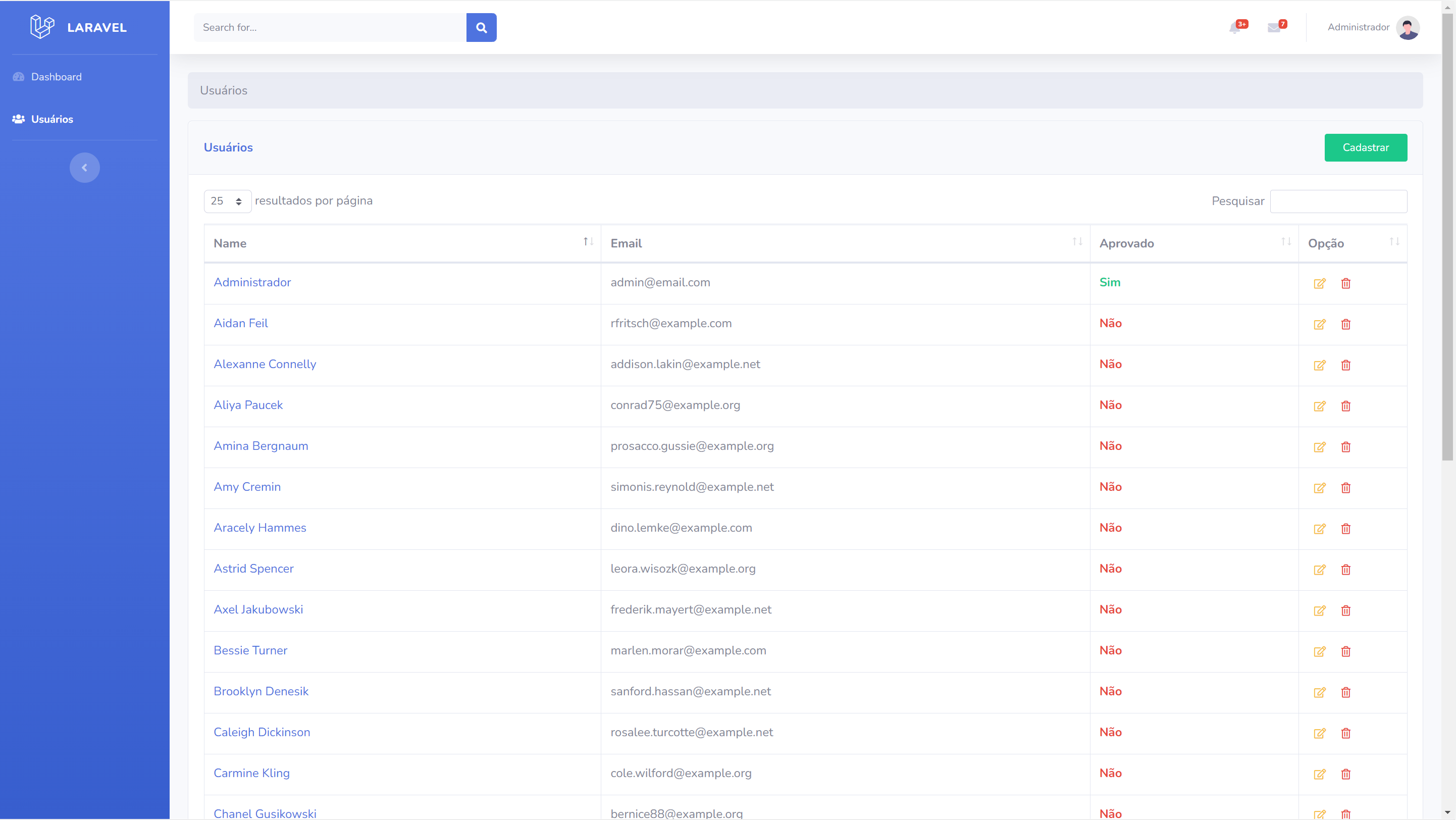Click the search magnifier button
The width and height of the screenshot is (1456, 820).
coord(481,27)
